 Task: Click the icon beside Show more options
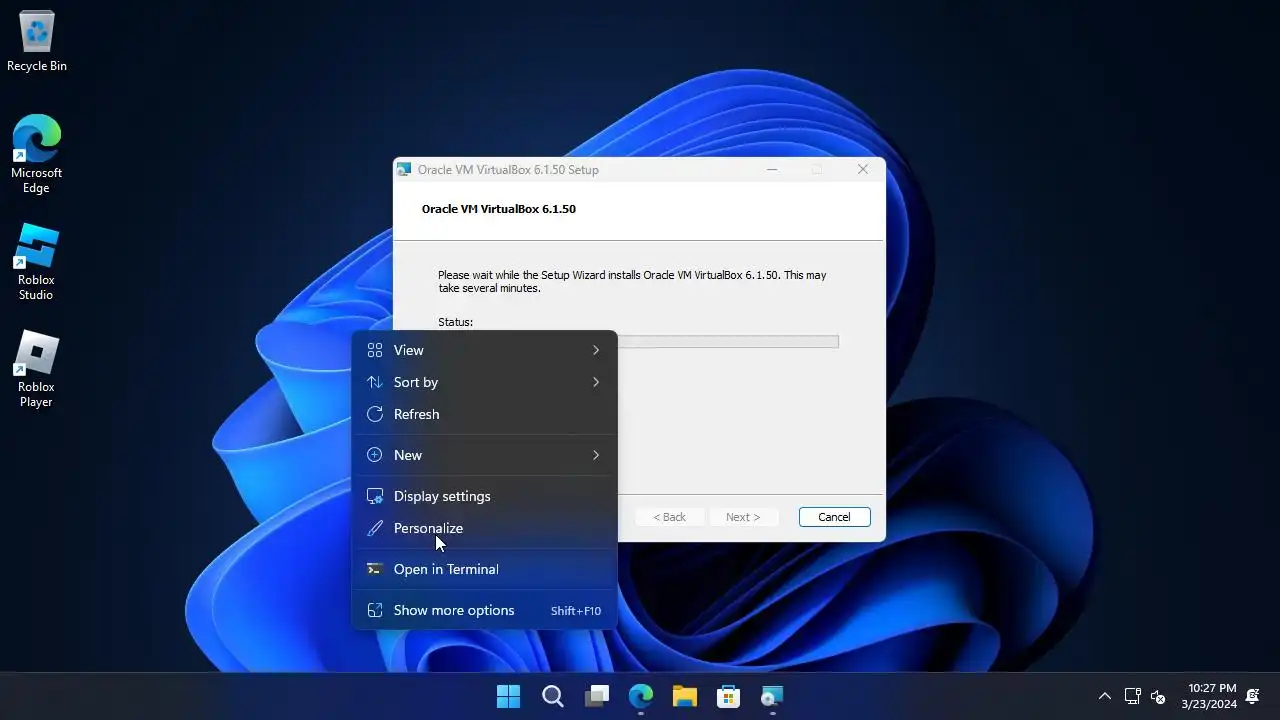375,610
